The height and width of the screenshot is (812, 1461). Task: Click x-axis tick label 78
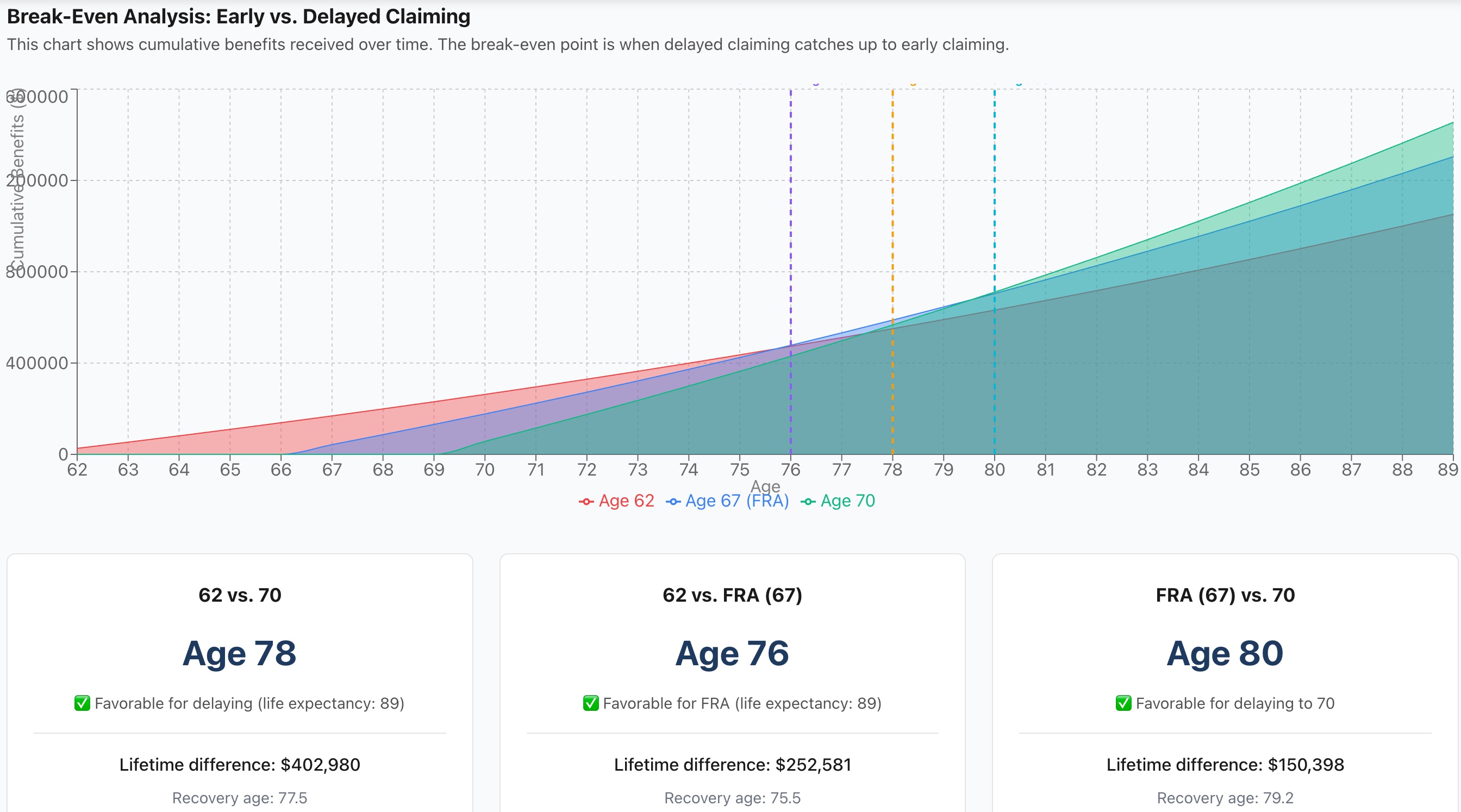pyautogui.click(x=892, y=470)
